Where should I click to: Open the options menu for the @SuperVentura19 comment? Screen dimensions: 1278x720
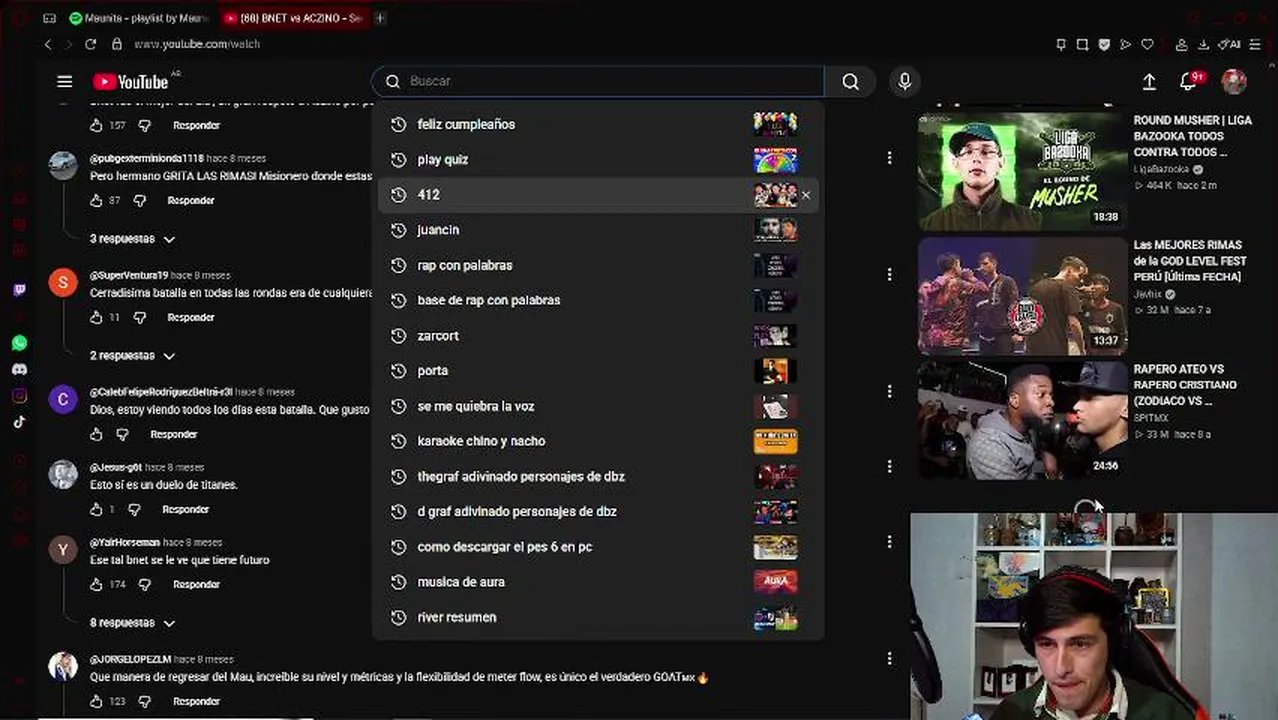click(889, 274)
